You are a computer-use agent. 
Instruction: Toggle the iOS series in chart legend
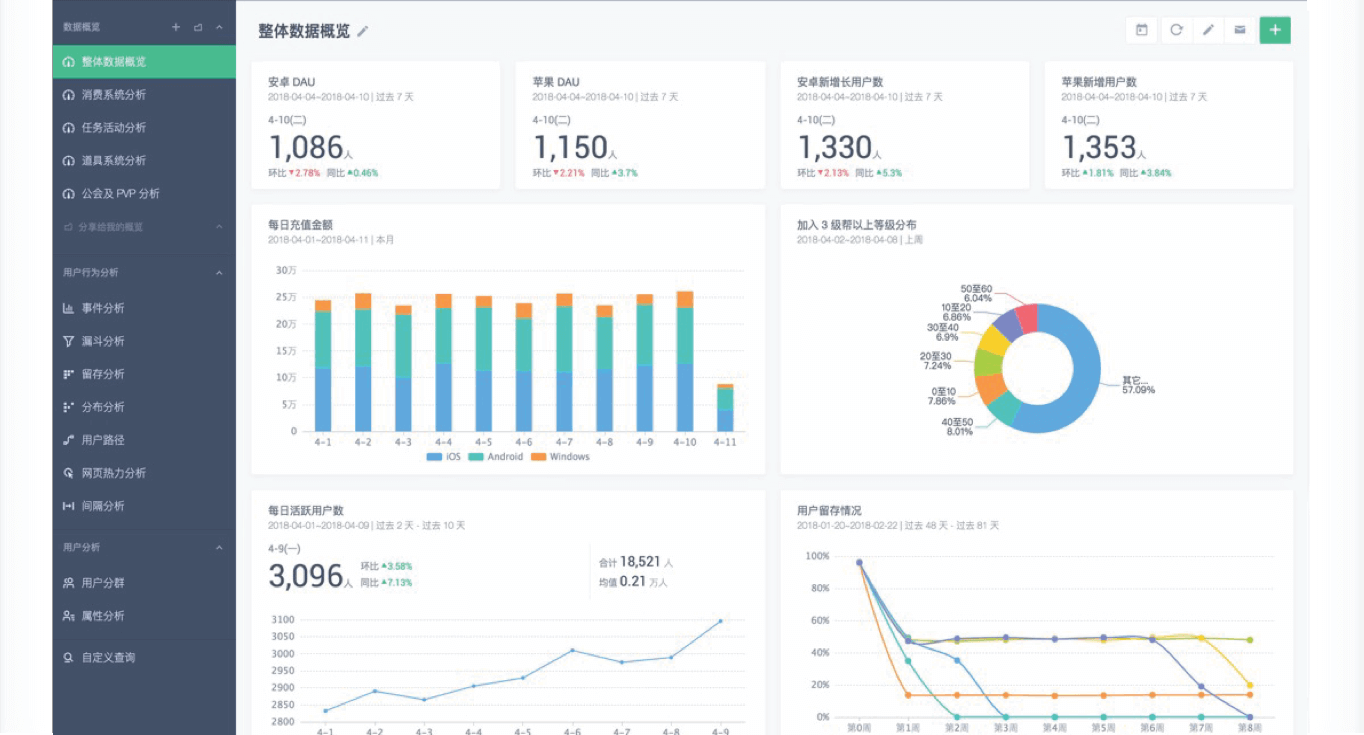coord(444,457)
